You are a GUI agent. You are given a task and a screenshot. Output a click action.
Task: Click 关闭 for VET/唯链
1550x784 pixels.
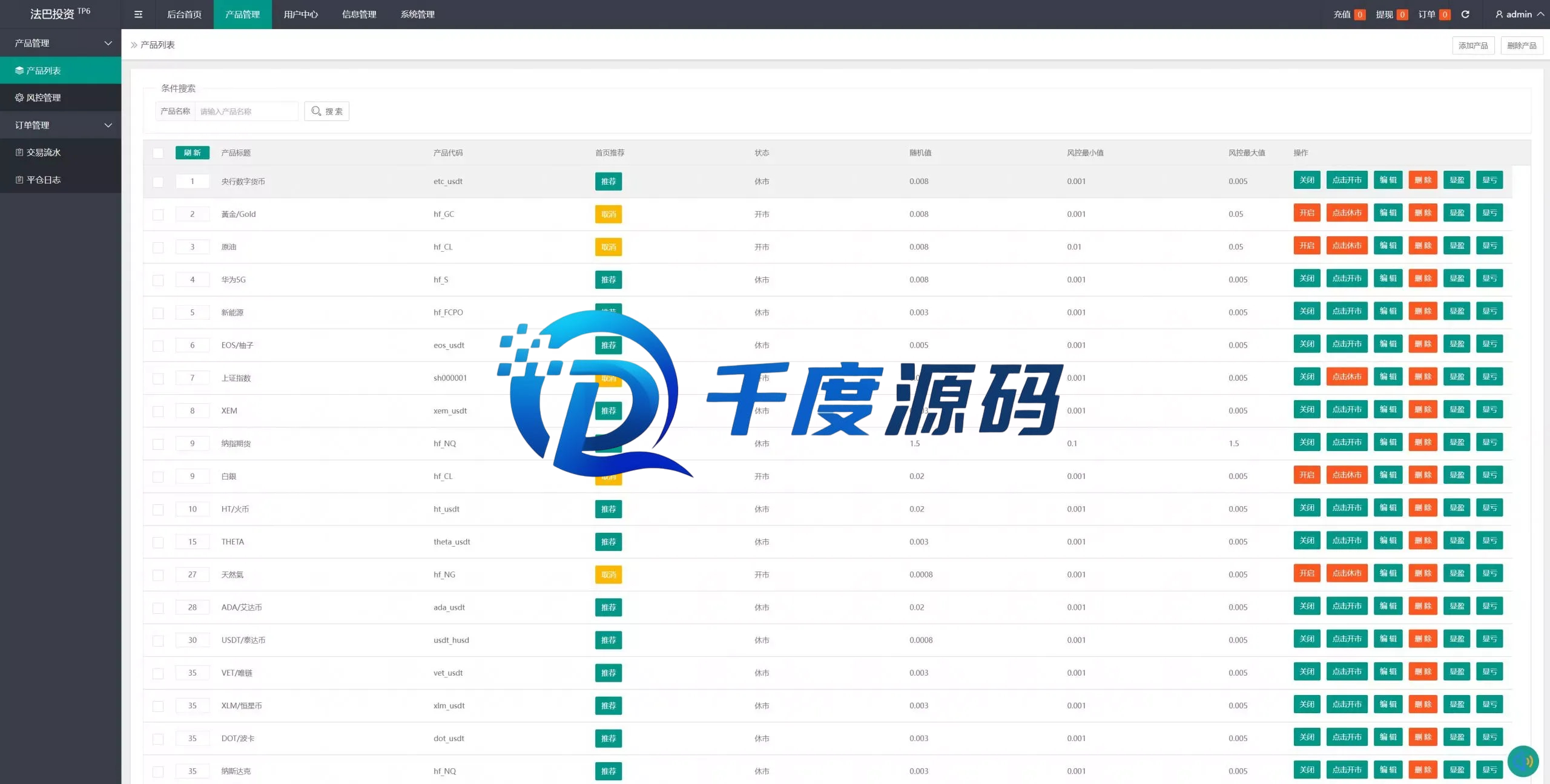point(1307,671)
